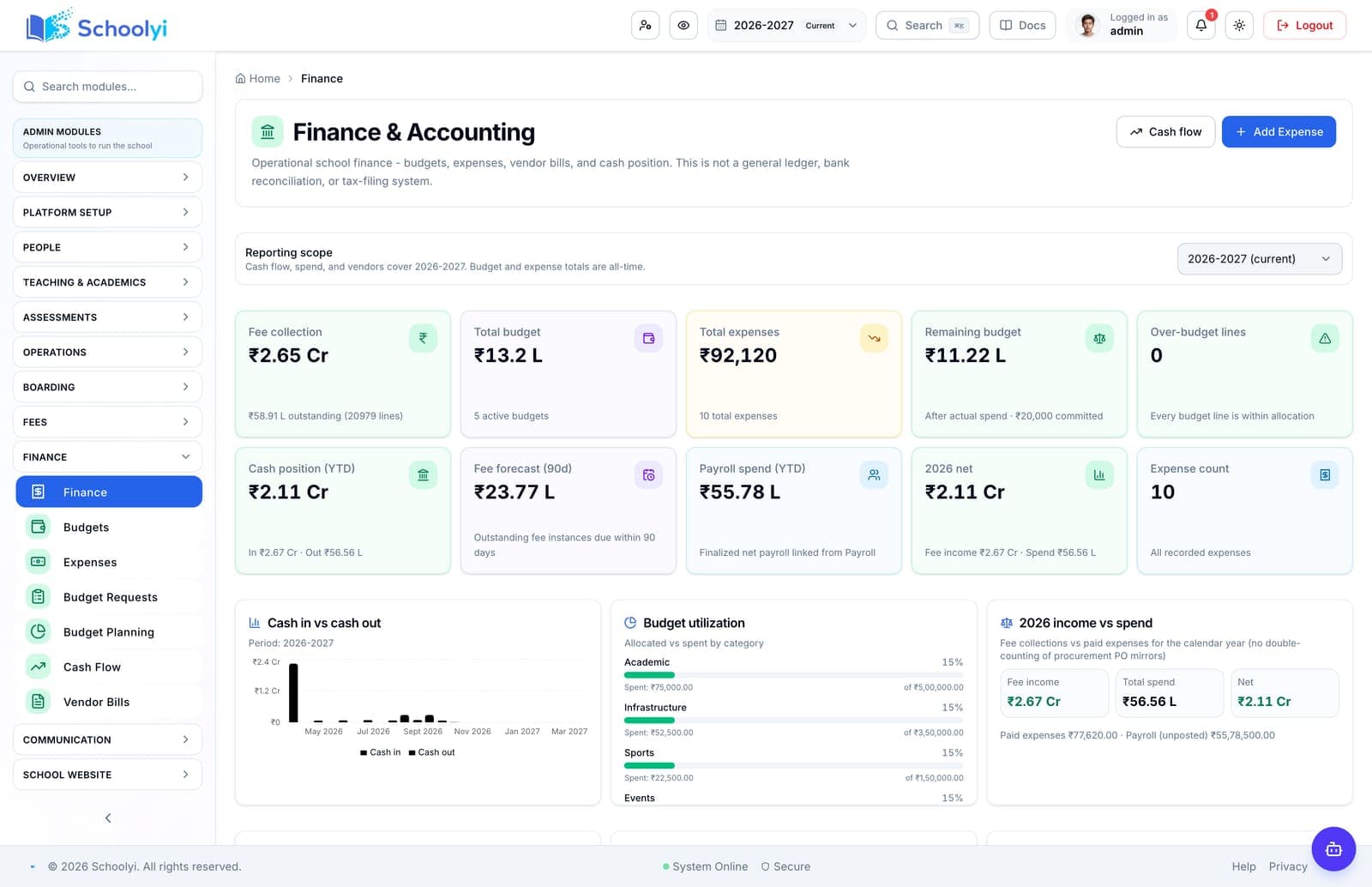Open the Reporting scope 2026-2027 (current) dropdown
The width and height of the screenshot is (1372, 887).
click(1260, 259)
